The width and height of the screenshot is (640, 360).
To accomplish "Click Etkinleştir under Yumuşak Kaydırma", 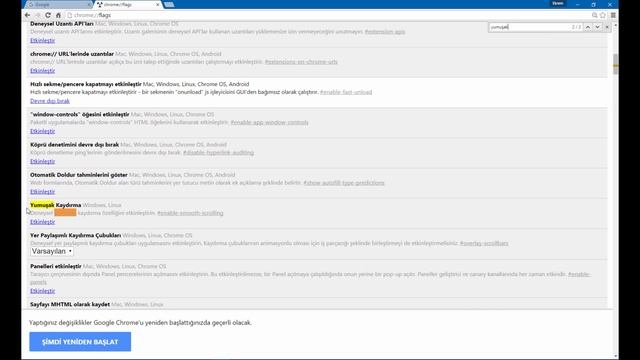I will click(x=42, y=222).
